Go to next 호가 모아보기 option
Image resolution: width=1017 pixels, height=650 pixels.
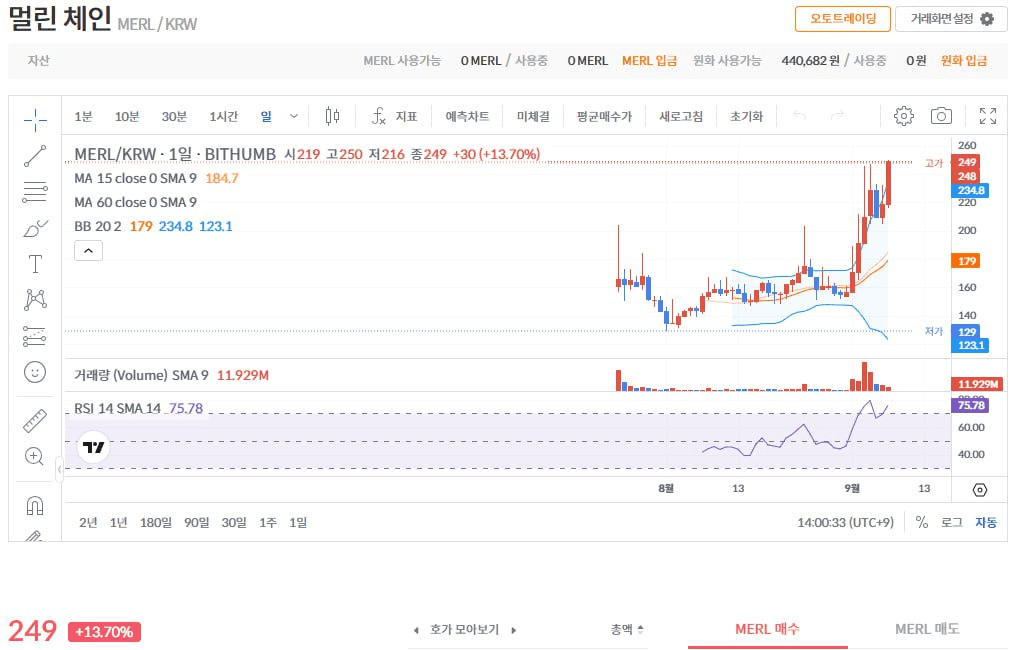514,630
